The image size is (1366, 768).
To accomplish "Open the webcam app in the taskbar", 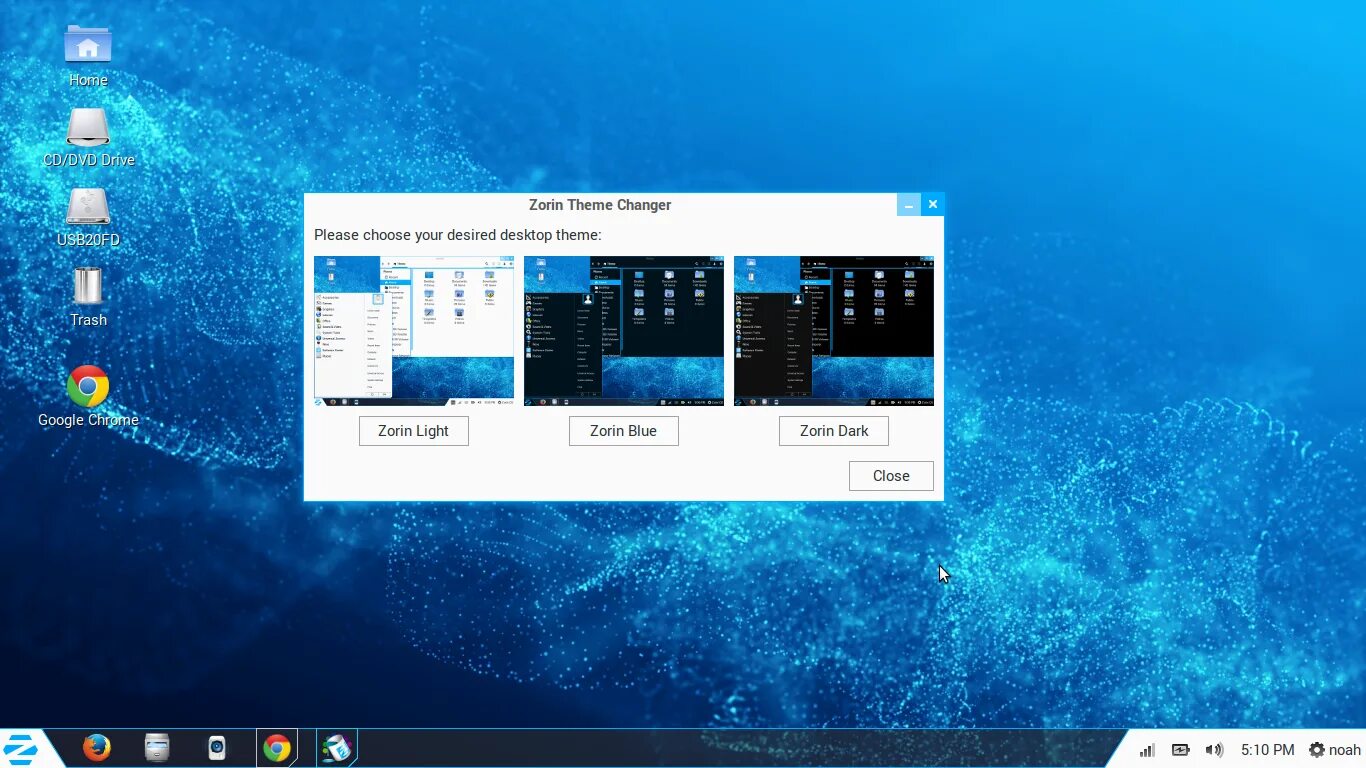I will pos(217,748).
